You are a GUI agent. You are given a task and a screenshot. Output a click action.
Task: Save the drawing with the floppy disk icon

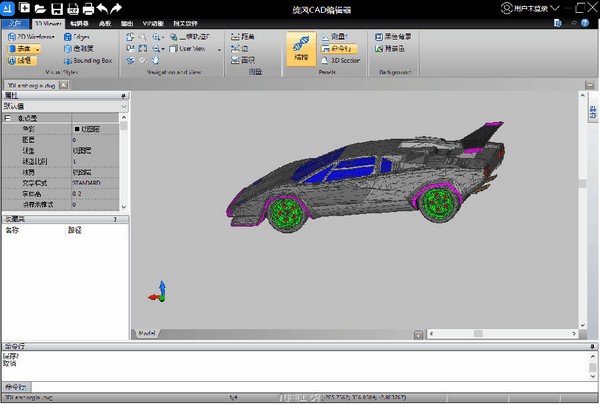point(57,8)
